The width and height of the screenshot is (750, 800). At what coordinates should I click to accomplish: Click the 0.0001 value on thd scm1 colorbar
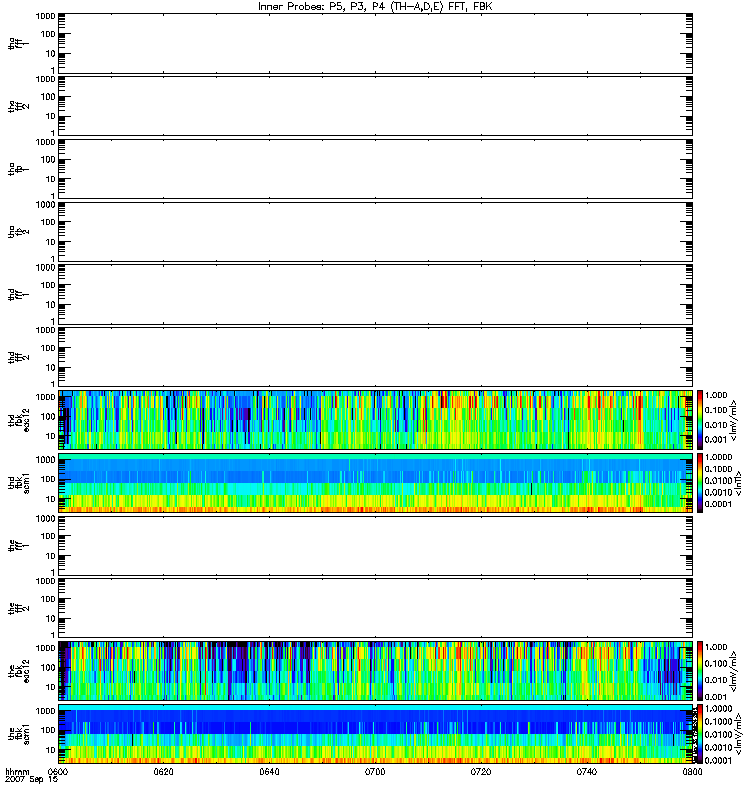[x=718, y=505]
